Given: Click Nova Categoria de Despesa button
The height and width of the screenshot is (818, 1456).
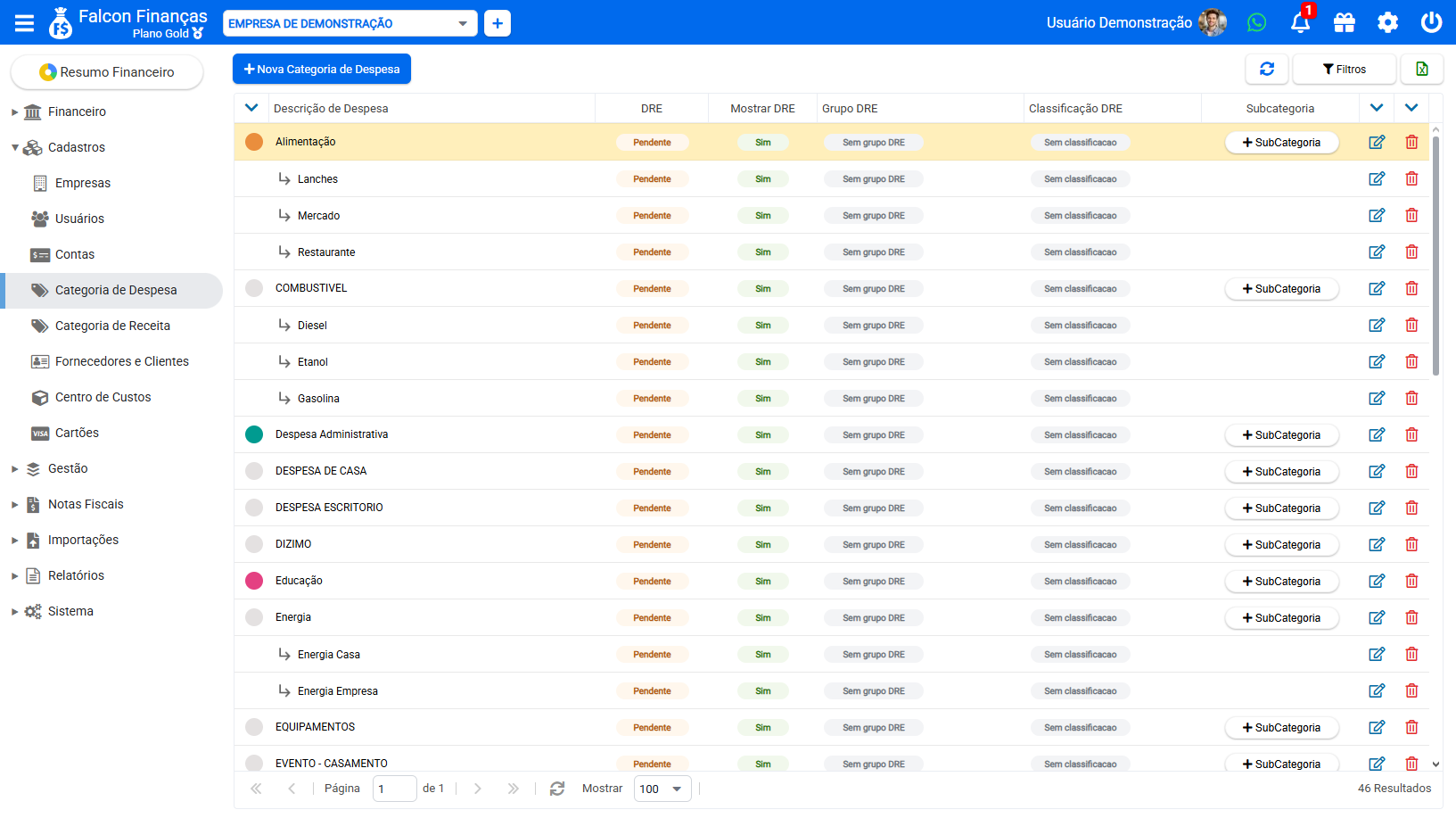Looking at the screenshot, I should click(x=322, y=69).
